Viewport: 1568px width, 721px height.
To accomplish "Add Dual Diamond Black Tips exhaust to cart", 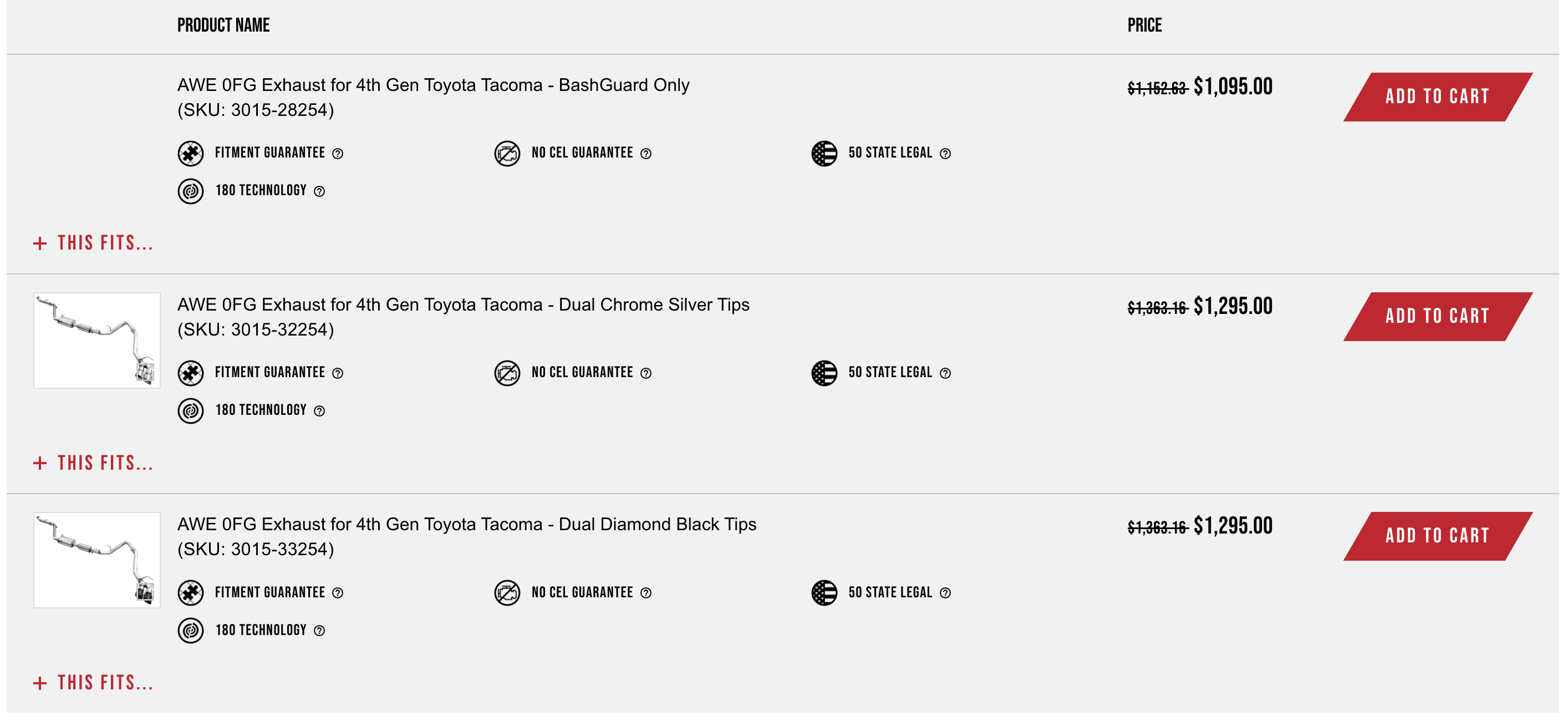I will (1437, 536).
